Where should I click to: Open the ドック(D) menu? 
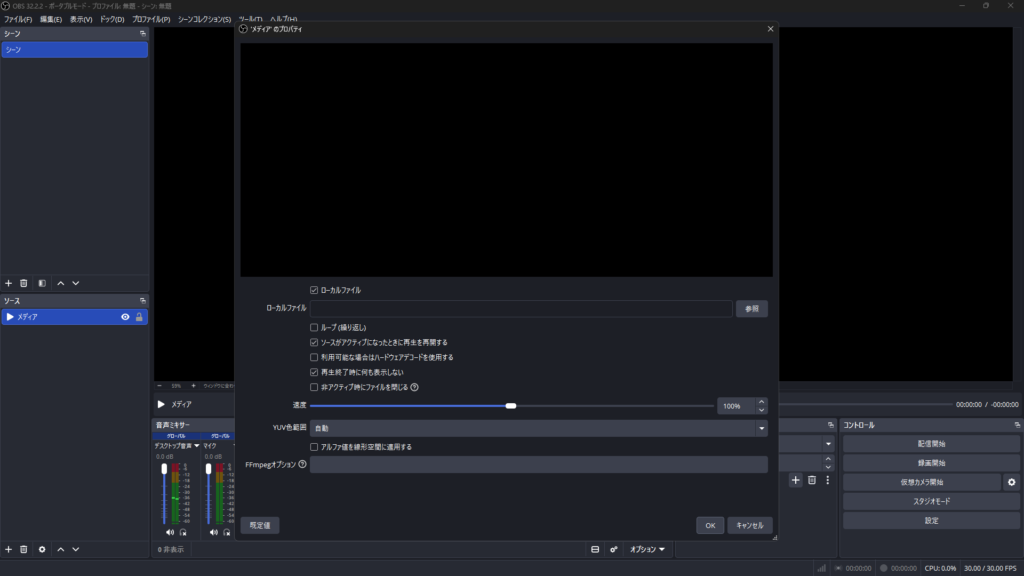coord(112,20)
